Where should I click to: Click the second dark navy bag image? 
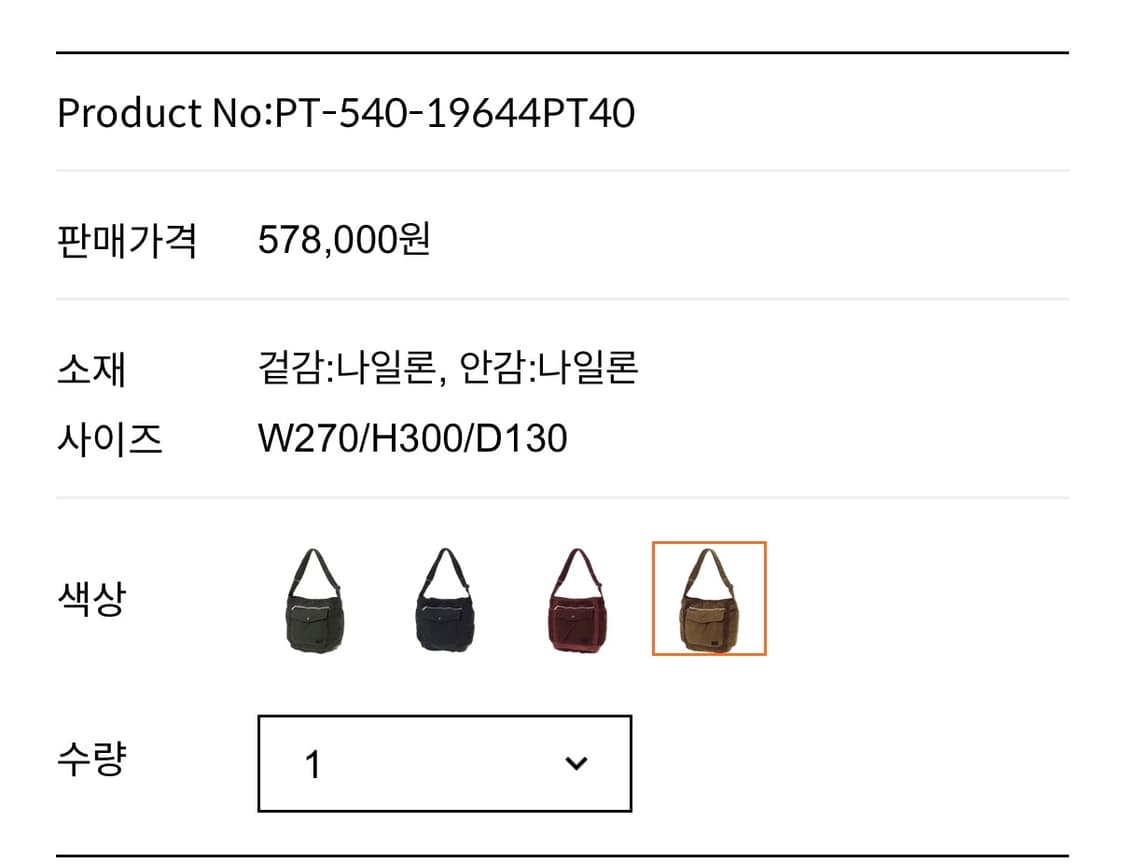point(445,600)
